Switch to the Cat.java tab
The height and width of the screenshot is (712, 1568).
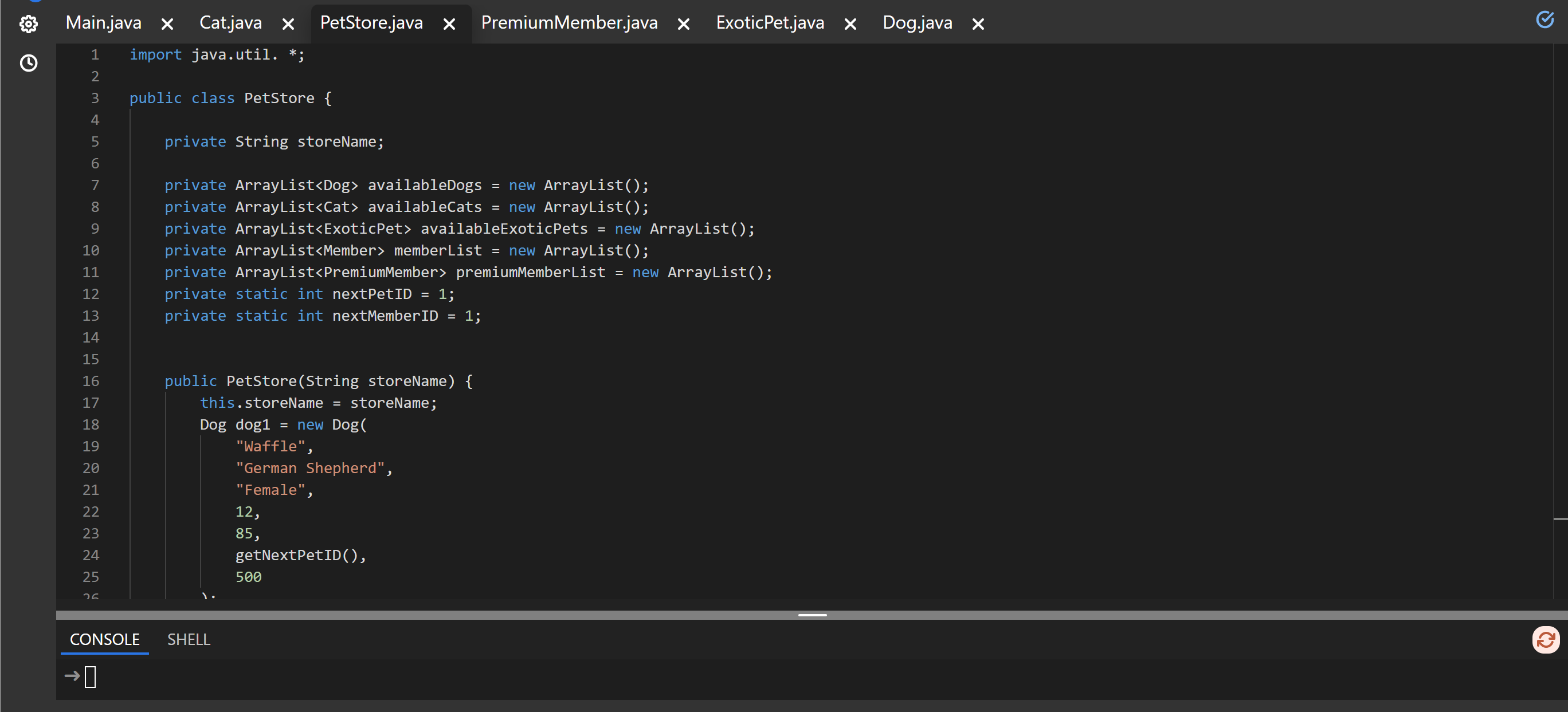tap(231, 23)
